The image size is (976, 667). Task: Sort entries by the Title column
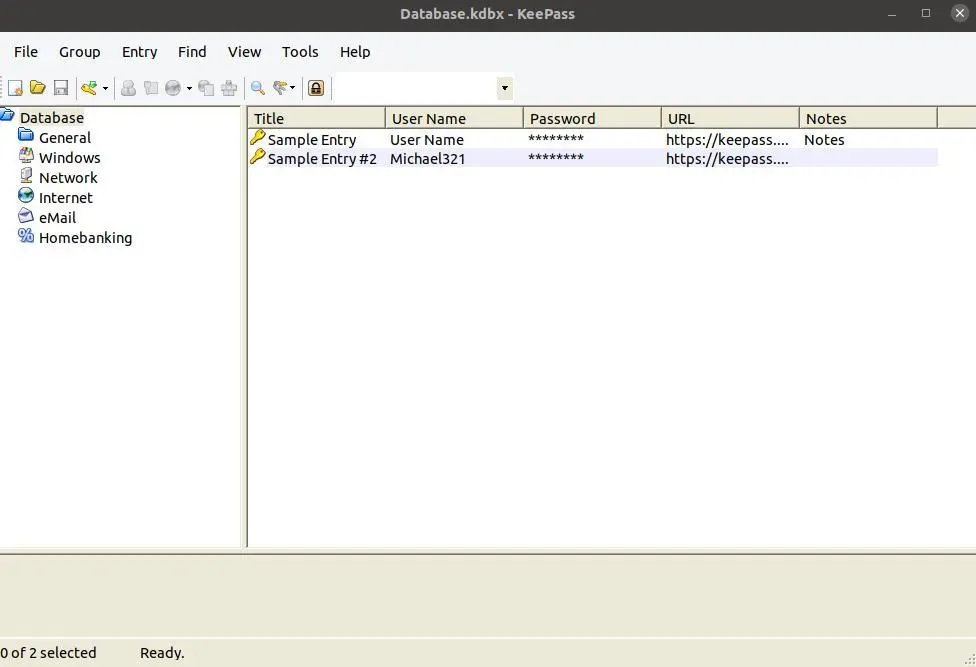click(x=316, y=118)
